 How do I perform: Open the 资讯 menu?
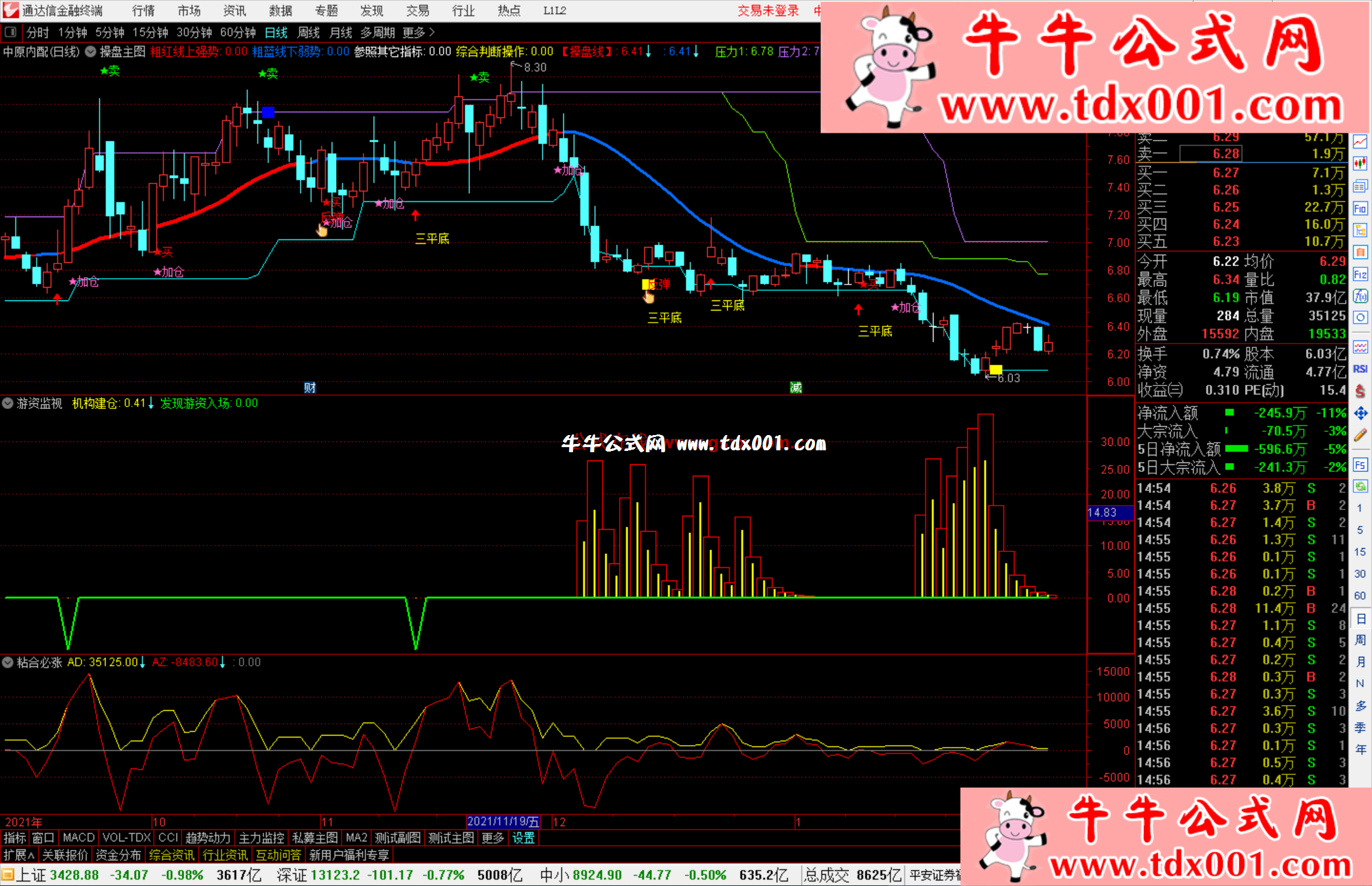pyautogui.click(x=234, y=10)
